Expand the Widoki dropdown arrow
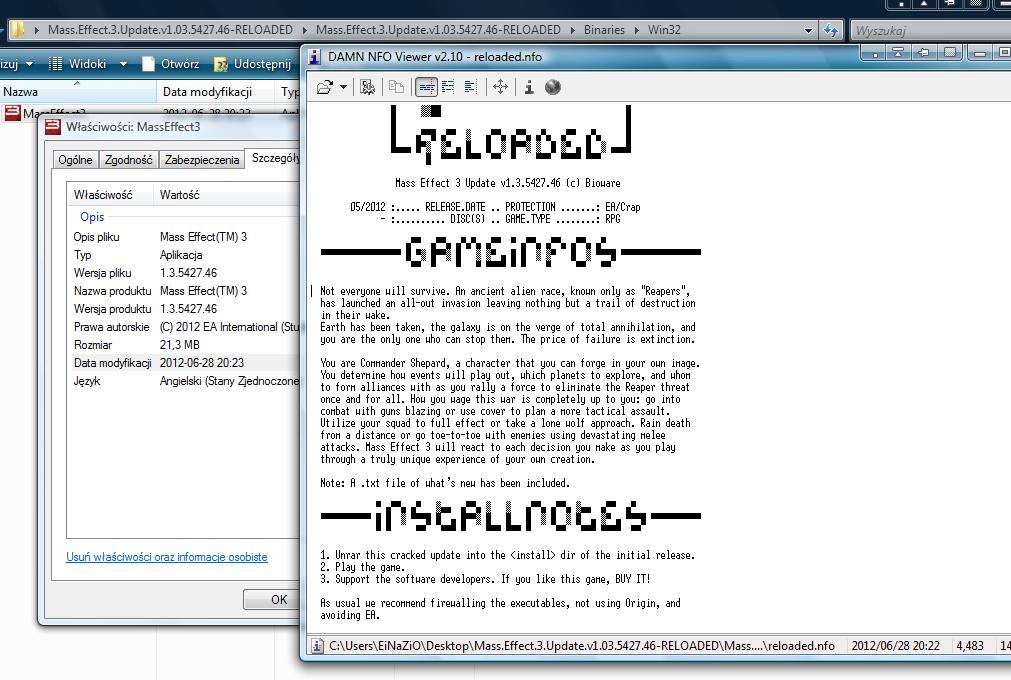This screenshot has height=680, width=1011. tap(123, 64)
